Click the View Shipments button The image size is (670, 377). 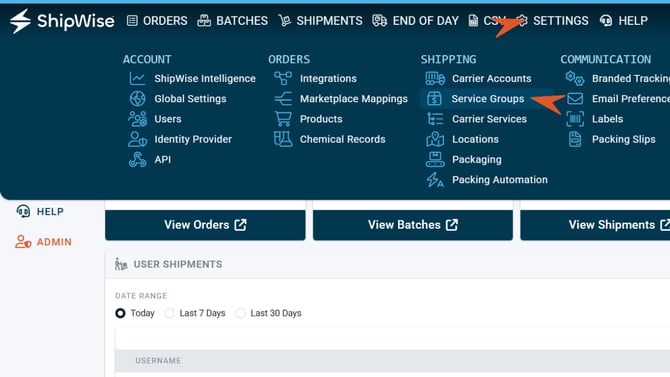tap(595, 225)
